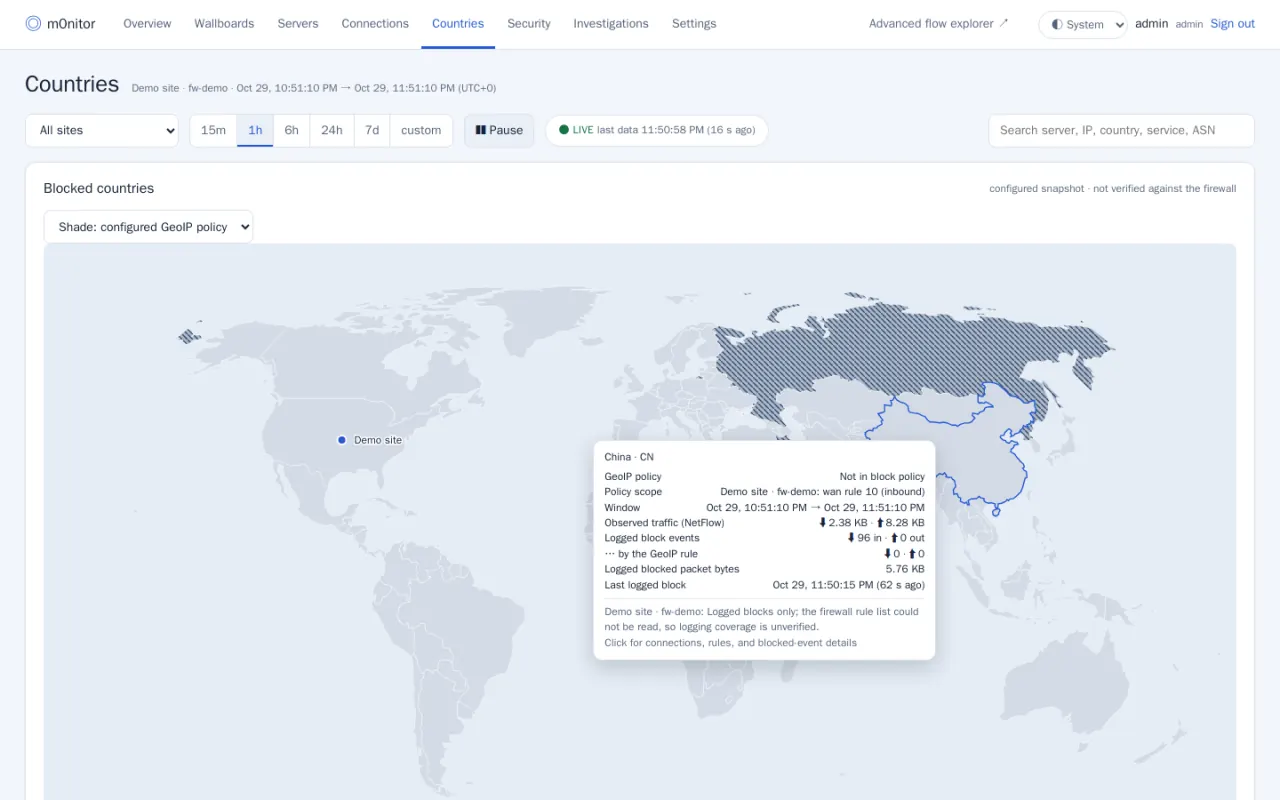Open the Shade: configured GeoIP policy dropdown

click(x=149, y=227)
